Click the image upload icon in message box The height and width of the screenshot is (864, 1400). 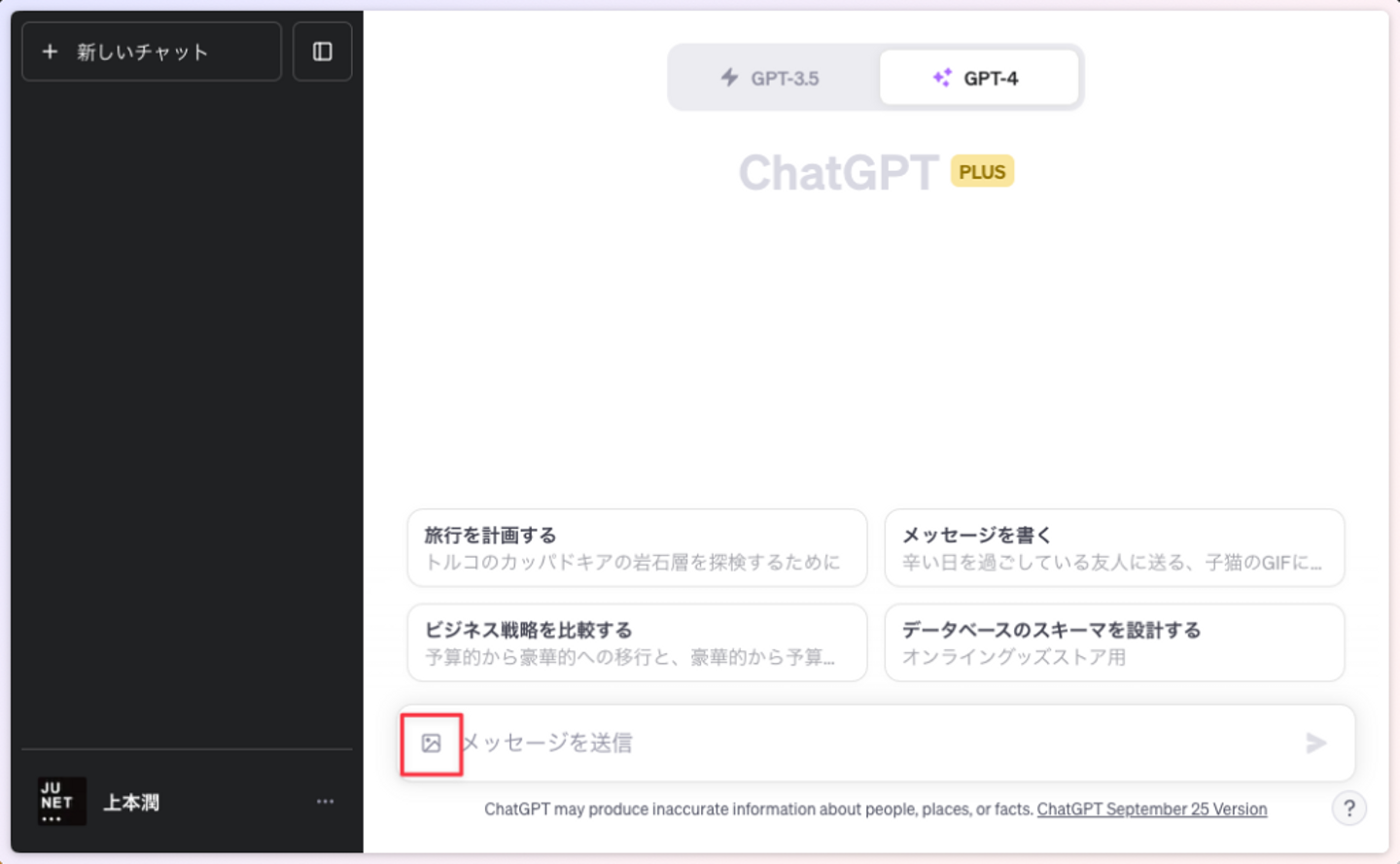tap(431, 743)
